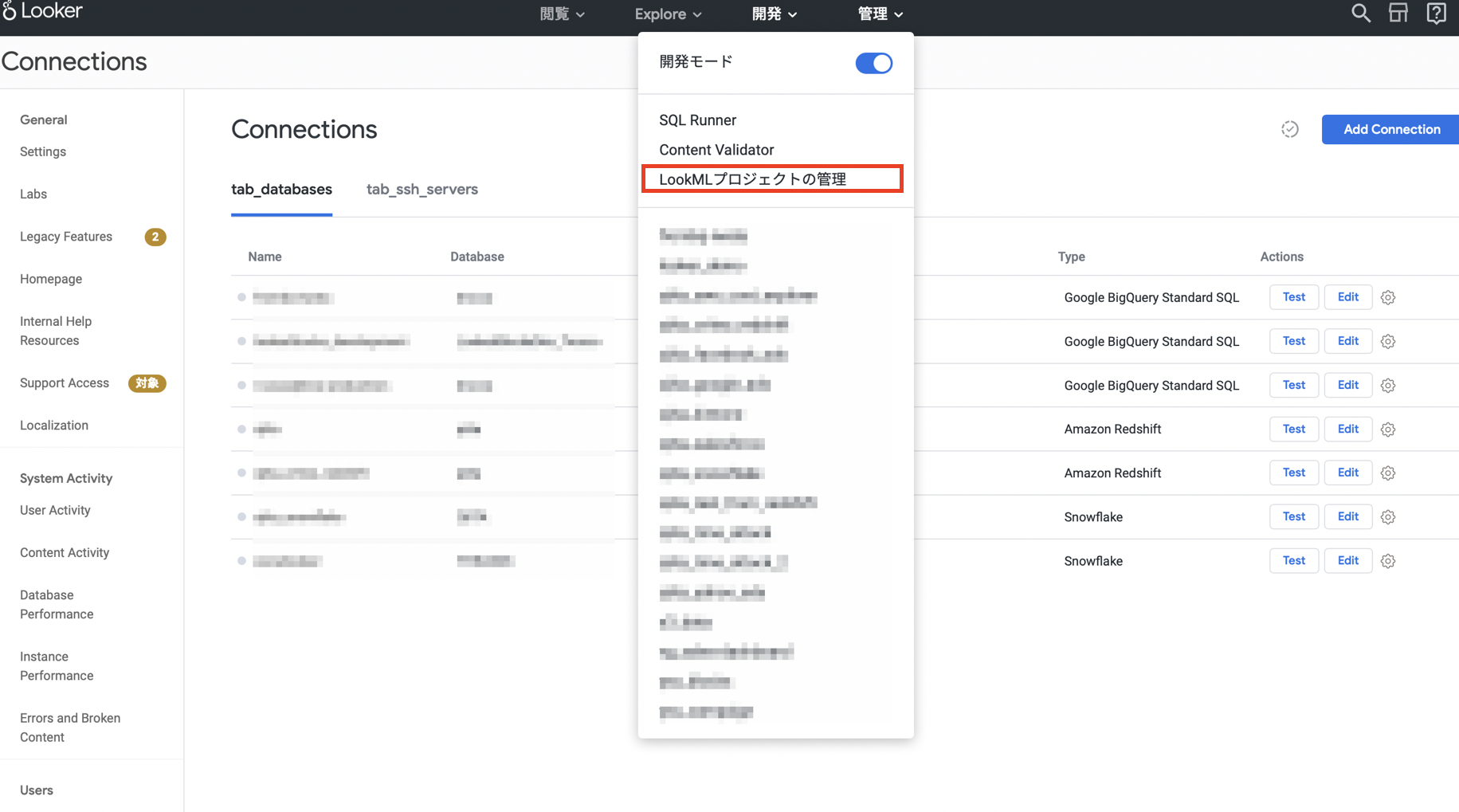Click the first Google BigQuery Standard SQL type
1459x812 pixels.
pos(1151,297)
